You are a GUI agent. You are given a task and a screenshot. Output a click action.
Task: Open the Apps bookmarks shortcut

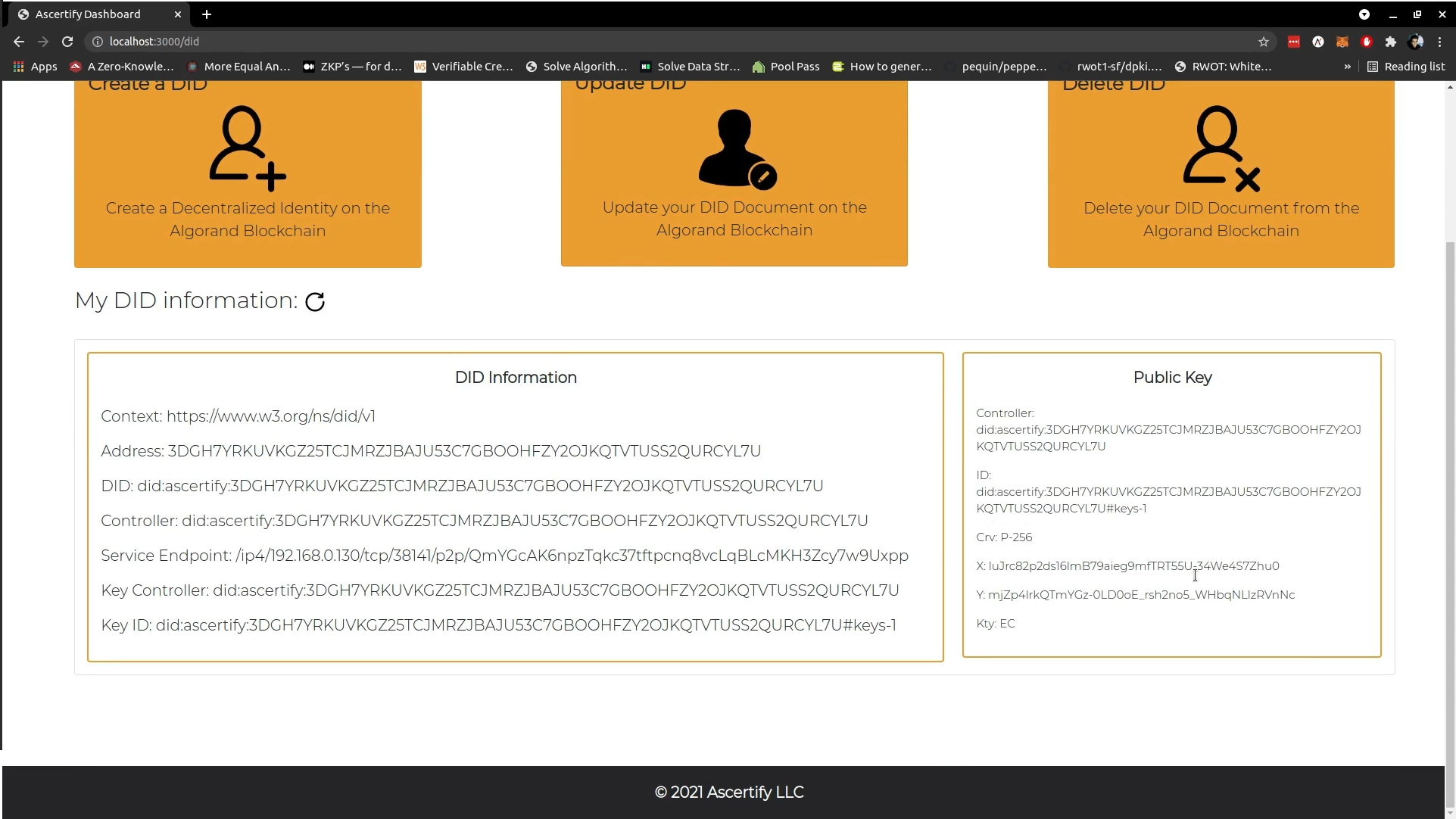click(x=35, y=67)
